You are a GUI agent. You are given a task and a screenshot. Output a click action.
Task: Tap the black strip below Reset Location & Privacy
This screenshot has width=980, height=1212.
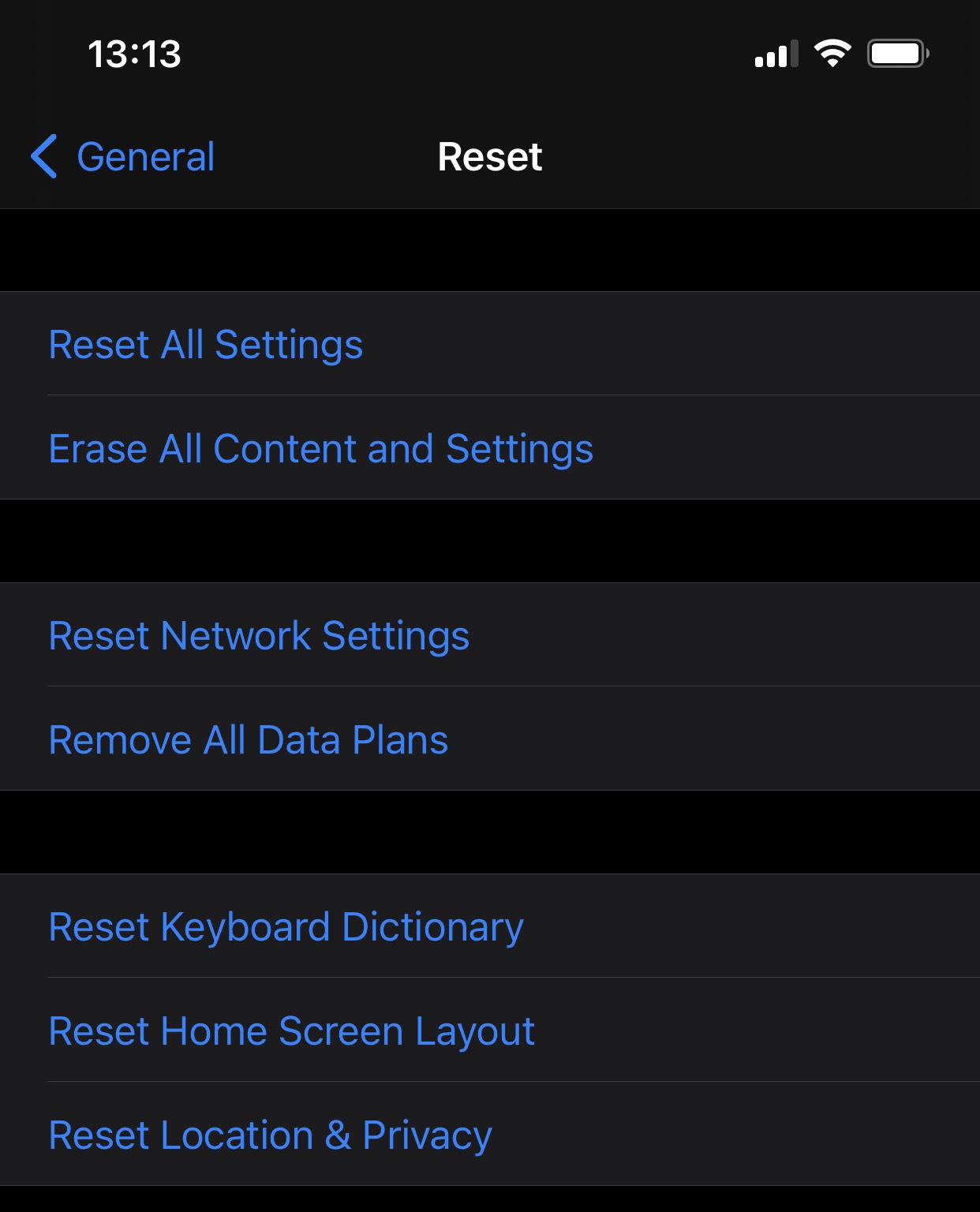tap(490, 1199)
